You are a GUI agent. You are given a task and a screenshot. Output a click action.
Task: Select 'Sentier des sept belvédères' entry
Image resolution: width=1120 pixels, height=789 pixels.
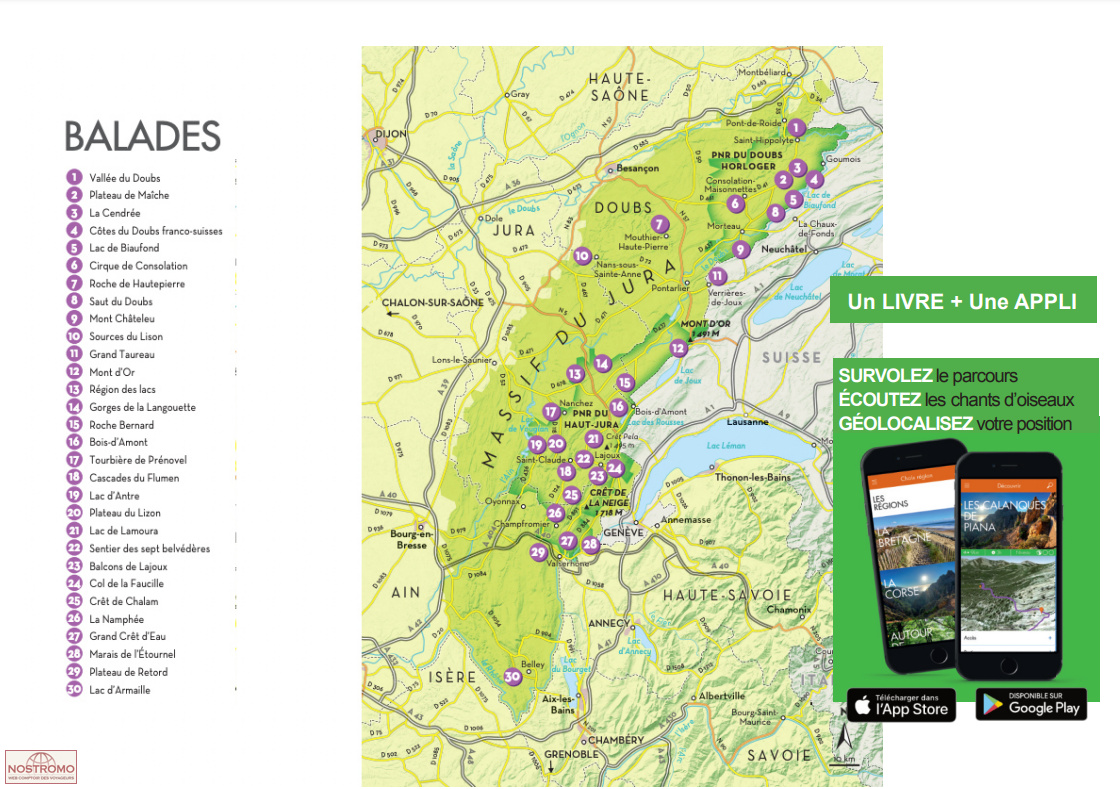pyautogui.click(x=149, y=548)
